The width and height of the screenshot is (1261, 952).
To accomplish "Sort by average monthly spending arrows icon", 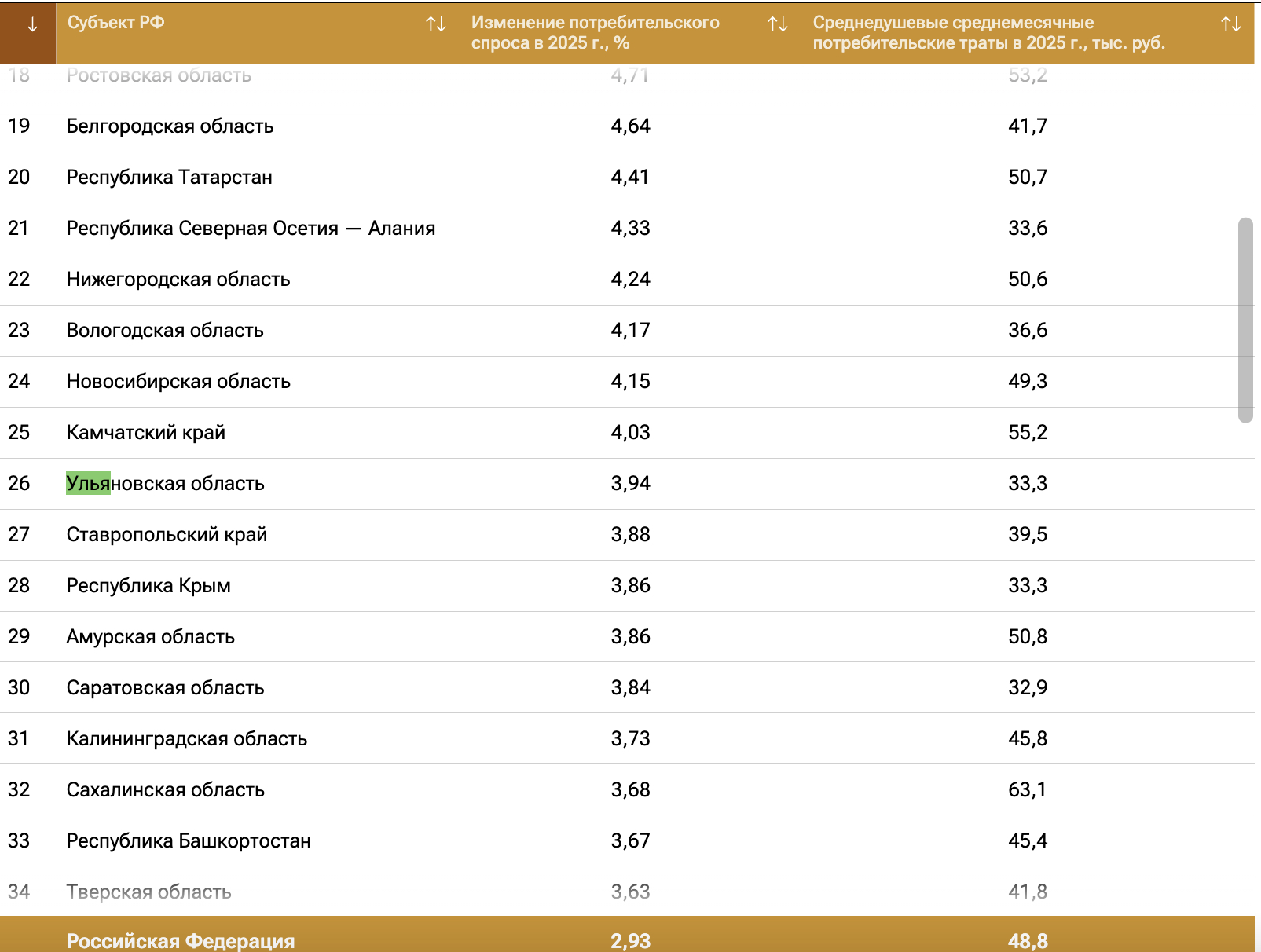I will 1230,24.
